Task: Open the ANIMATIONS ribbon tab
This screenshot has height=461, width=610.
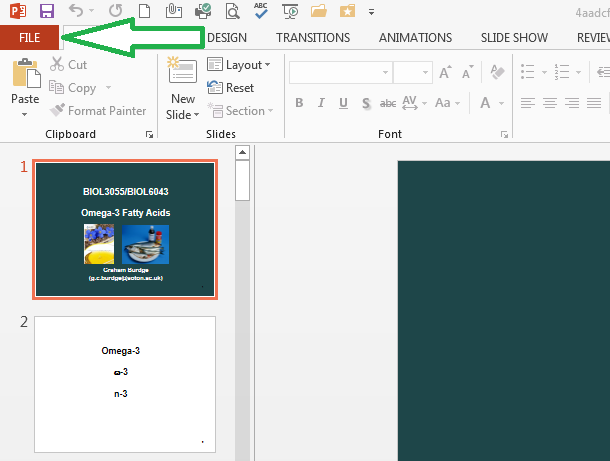Action: click(415, 38)
